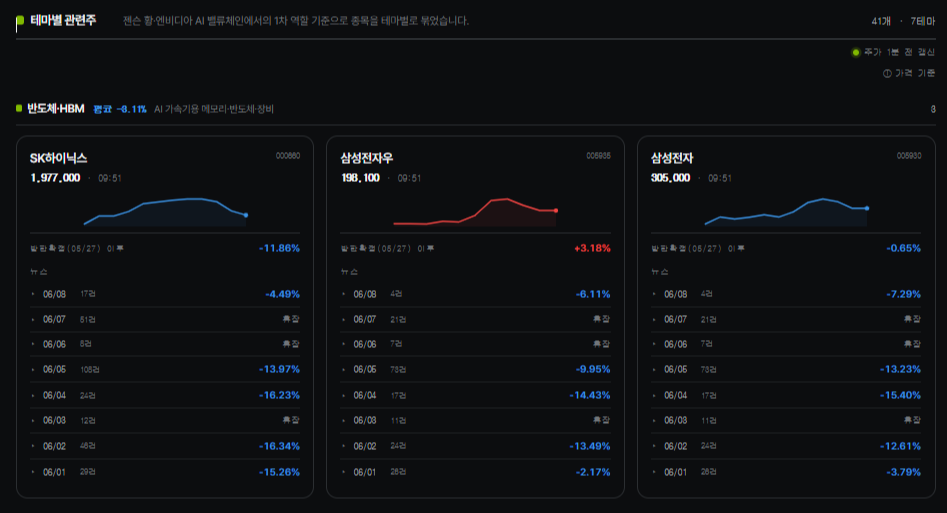Click the 반도체·HBM theme heading
The width and height of the screenshot is (947, 513).
click(x=56, y=109)
